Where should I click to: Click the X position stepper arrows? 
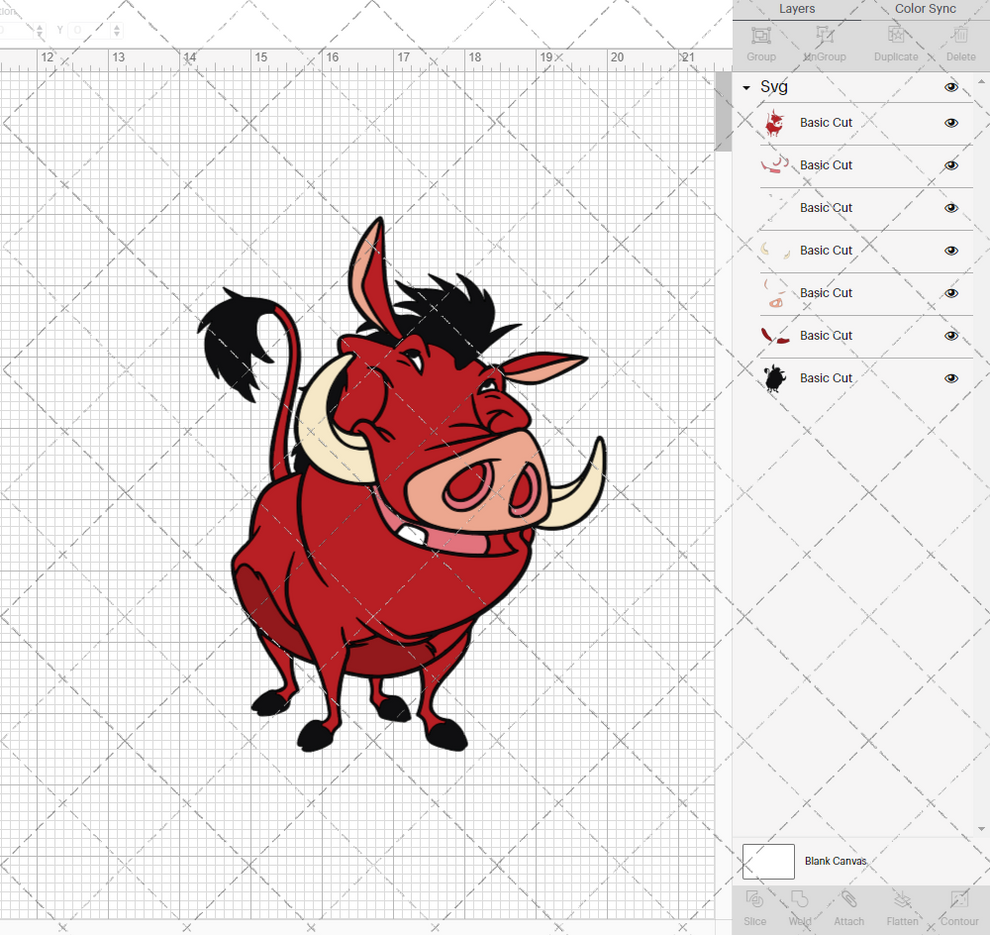point(40,30)
